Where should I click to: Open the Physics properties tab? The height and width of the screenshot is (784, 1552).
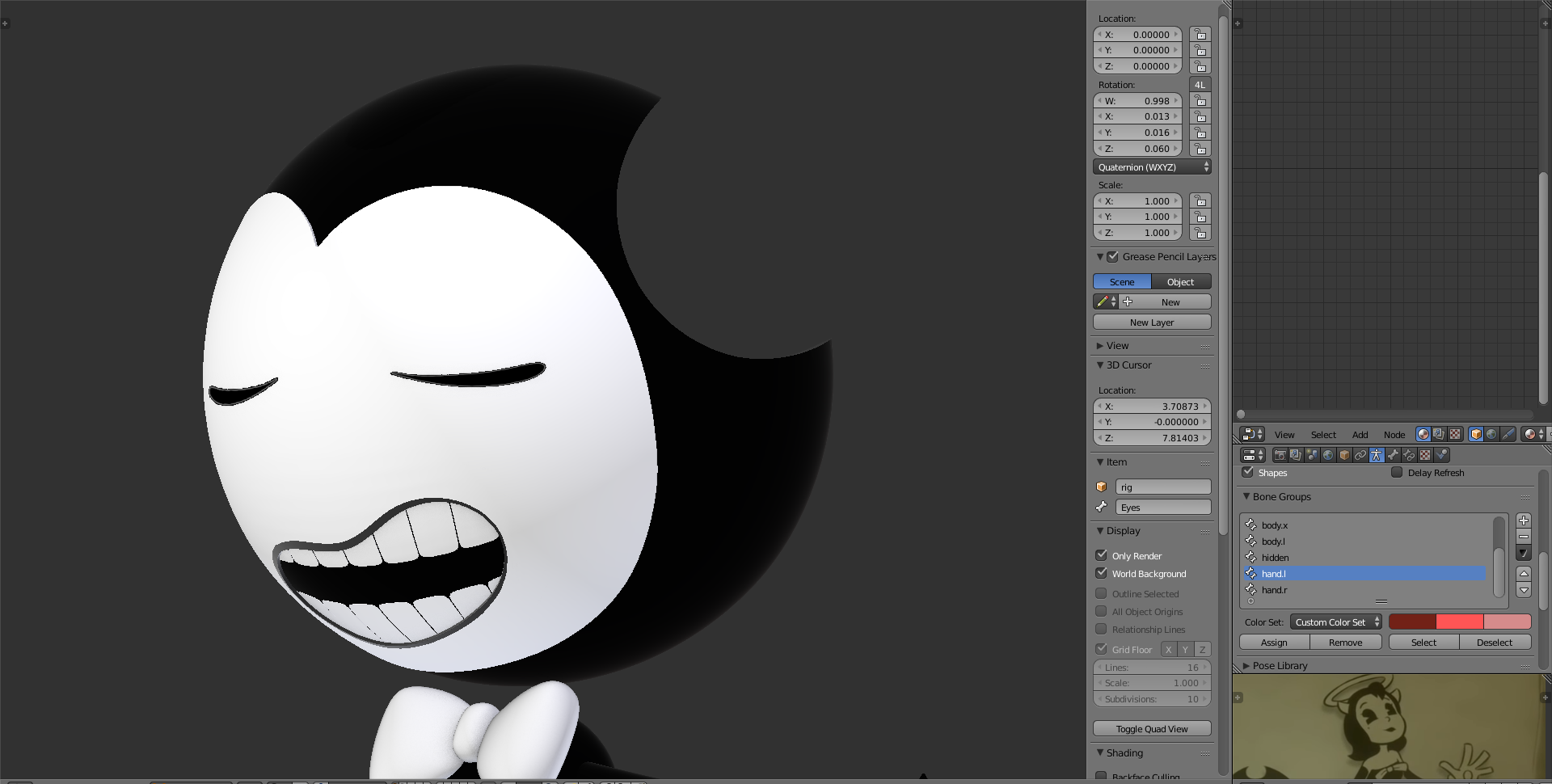point(1441,455)
